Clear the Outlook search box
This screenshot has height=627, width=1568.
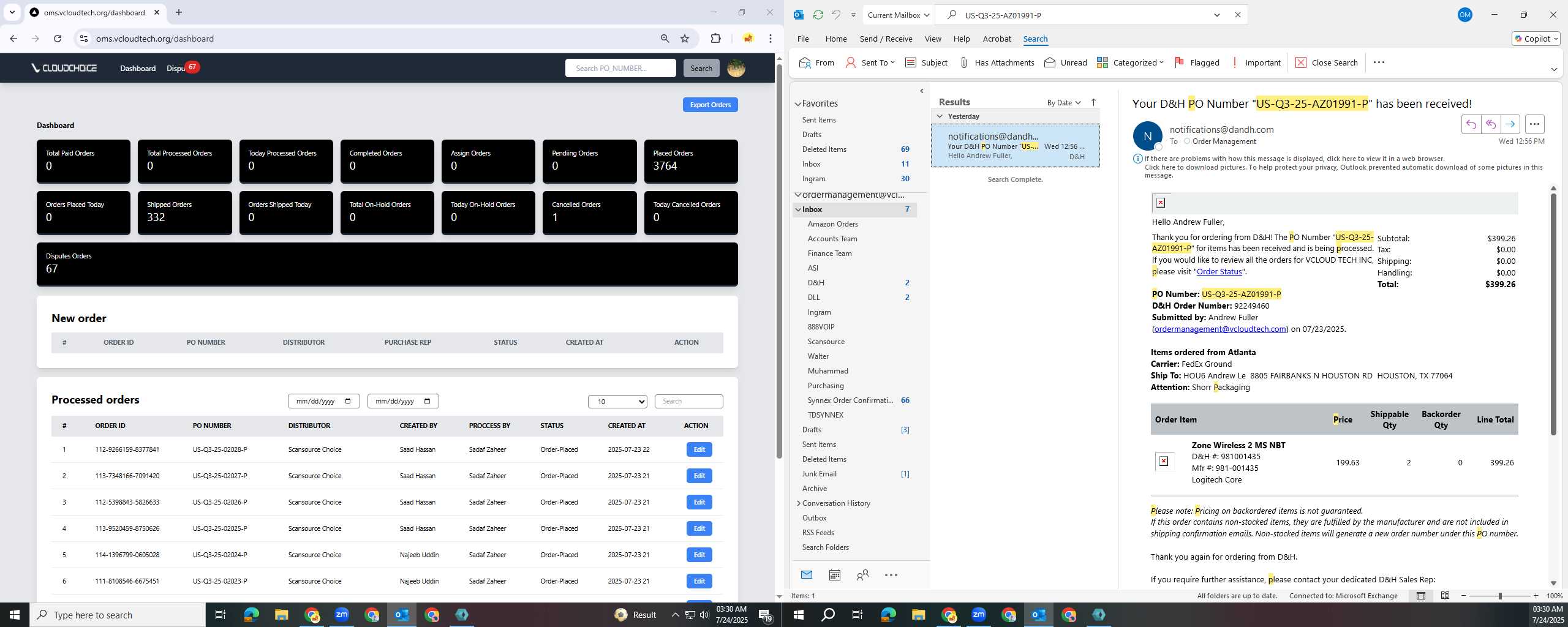1237,15
